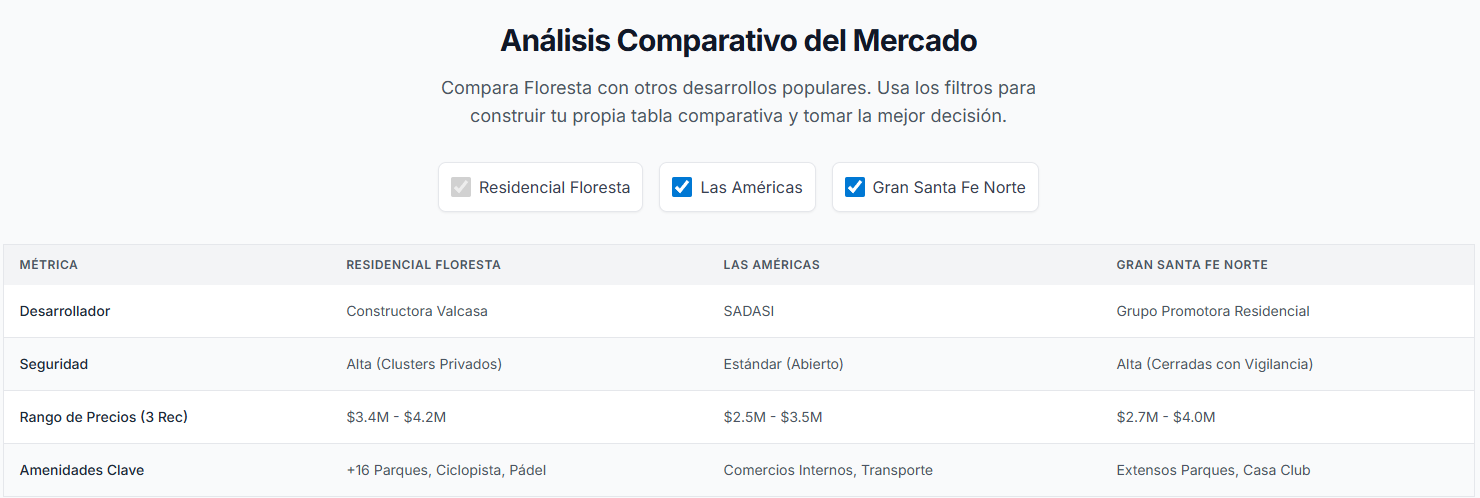Select the Amenidades Clave row label
The width and height of the screenshot is (1480, 498).
(x=82, y=470)
